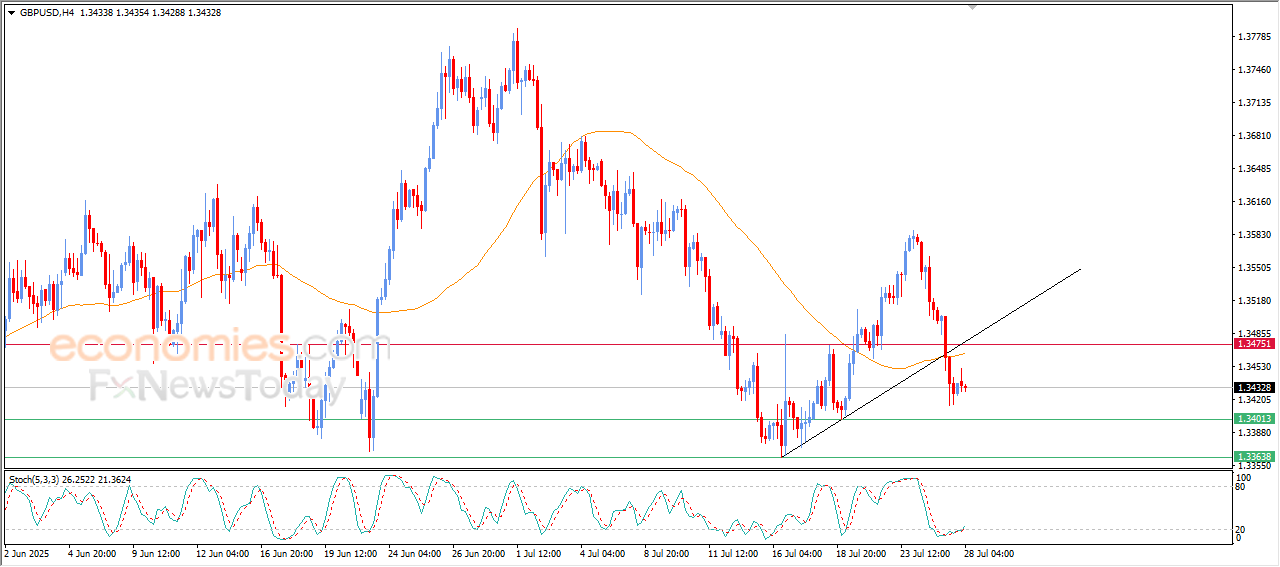Click the 1.35180 price axis value
This screenshot has width=1280, height=567.
[1254, 301]
